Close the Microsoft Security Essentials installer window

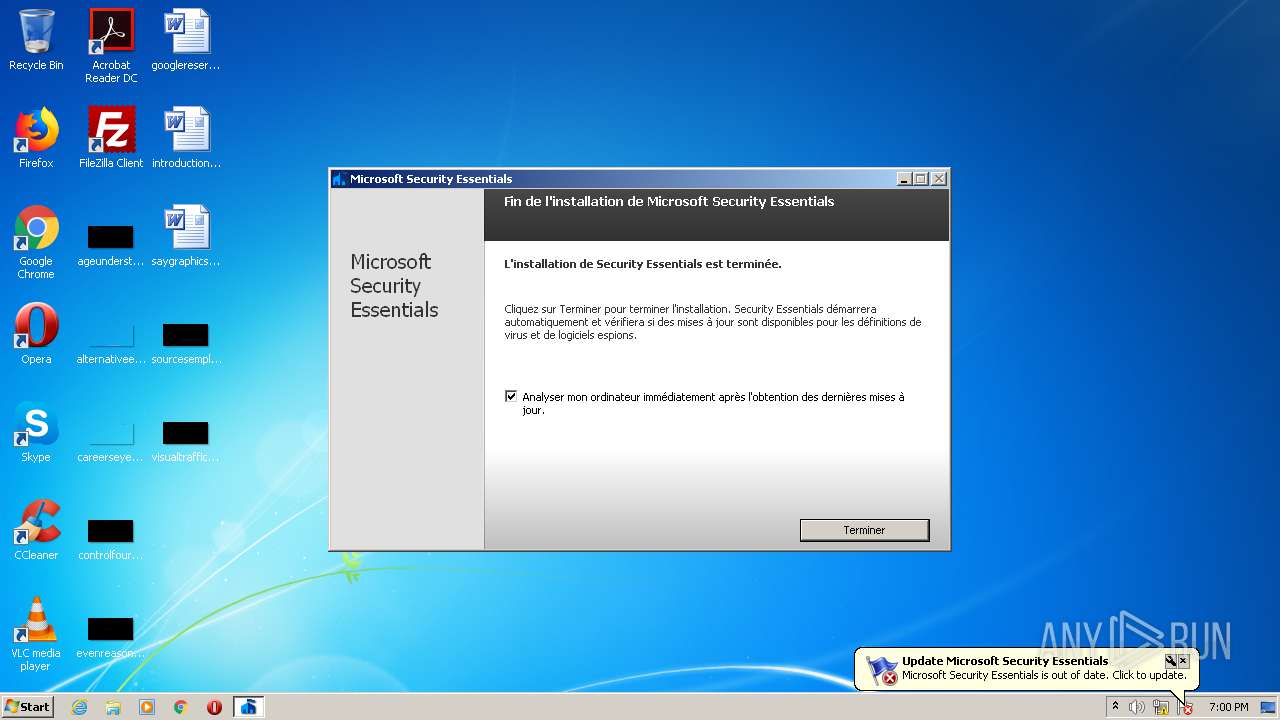(938, 179)
